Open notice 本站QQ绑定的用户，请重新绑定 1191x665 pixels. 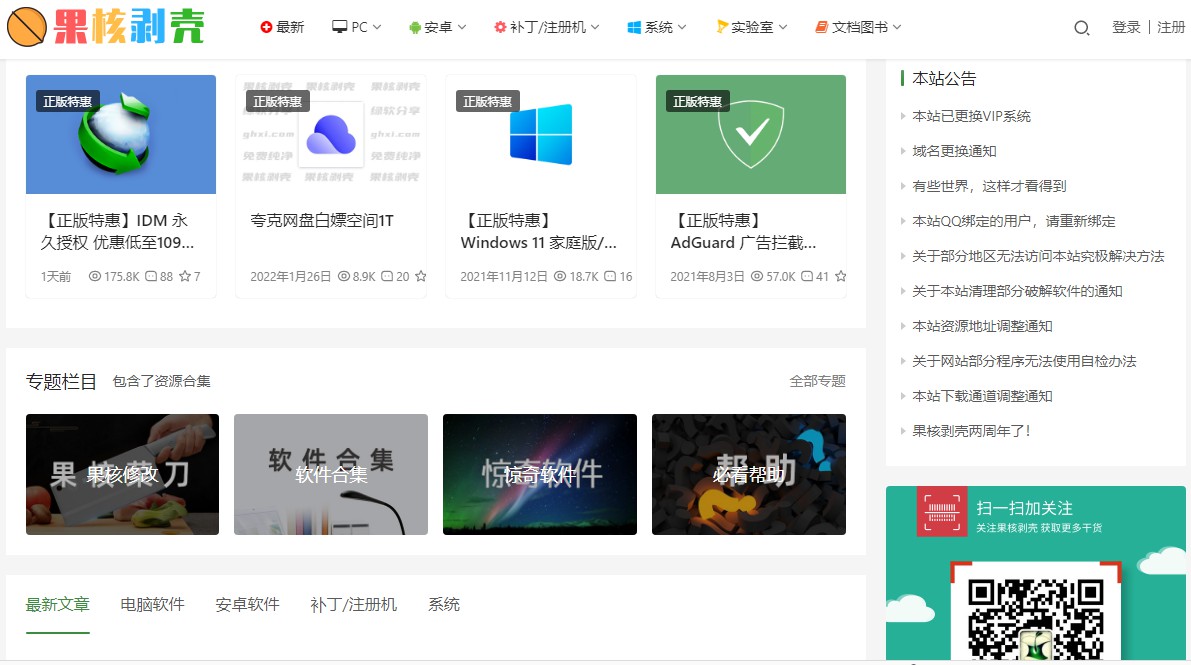1013,221
